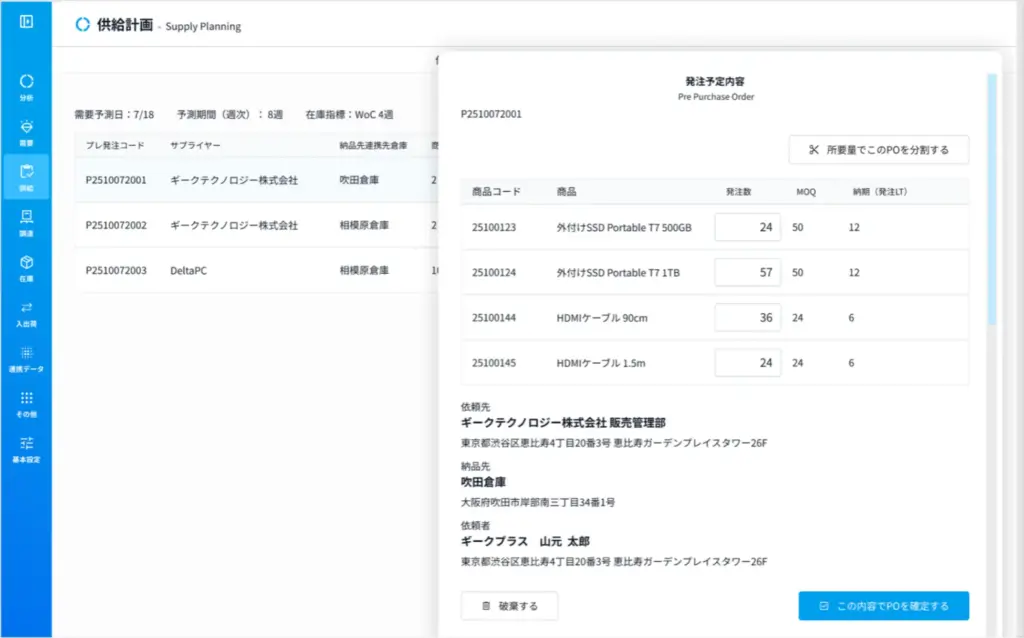The image size is (1024, 638).
Task: Click 吹田倉庫 in the P2510072001 row
Action: point(359,180)
